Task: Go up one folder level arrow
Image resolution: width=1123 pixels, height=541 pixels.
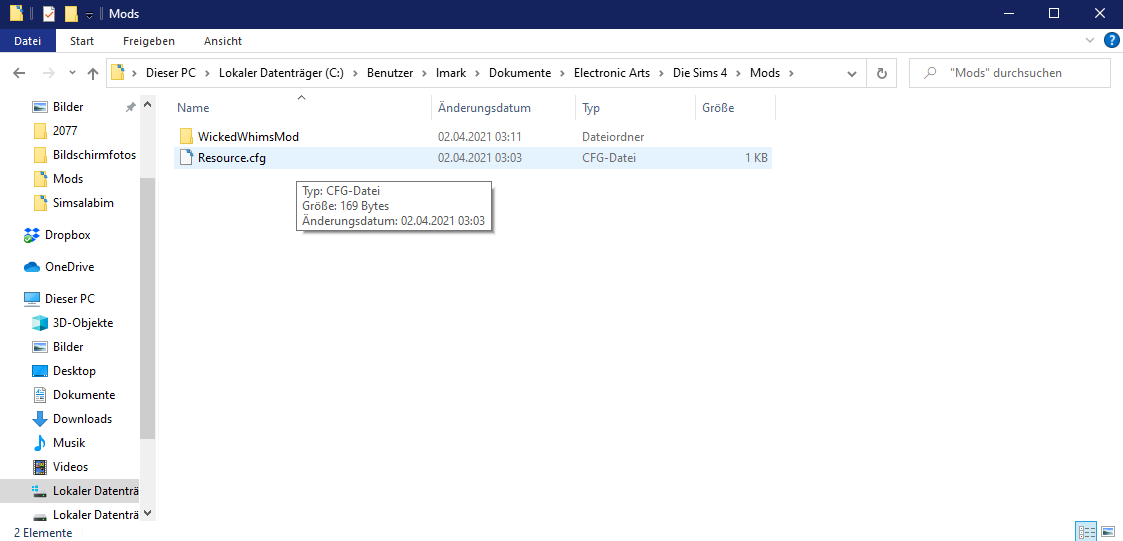Action: (x=93, y=73)
